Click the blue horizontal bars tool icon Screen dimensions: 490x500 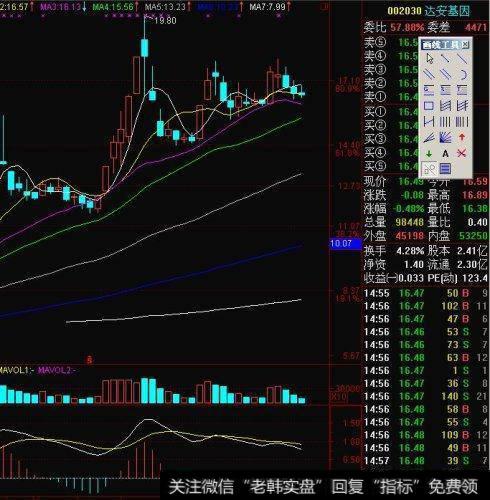pyautogui.click(x=445, y=169)
